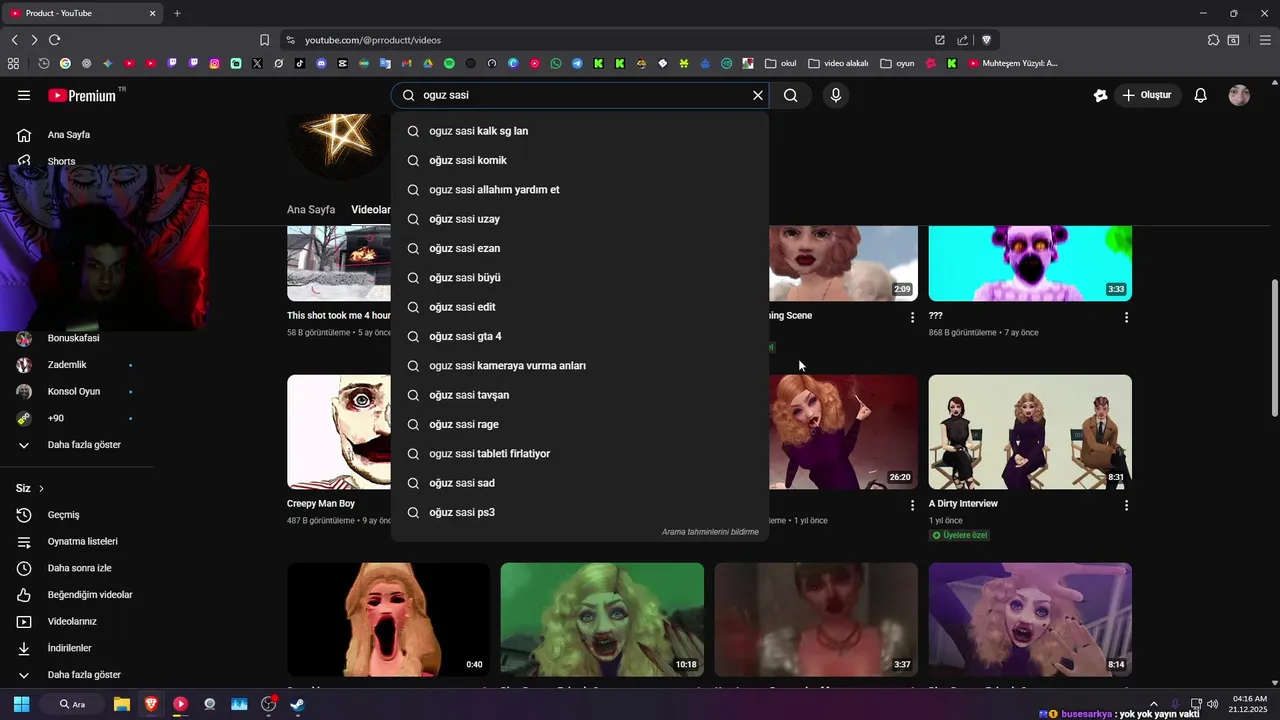Start voice search with the microphone icon
1280x720 pixels.
836,95
